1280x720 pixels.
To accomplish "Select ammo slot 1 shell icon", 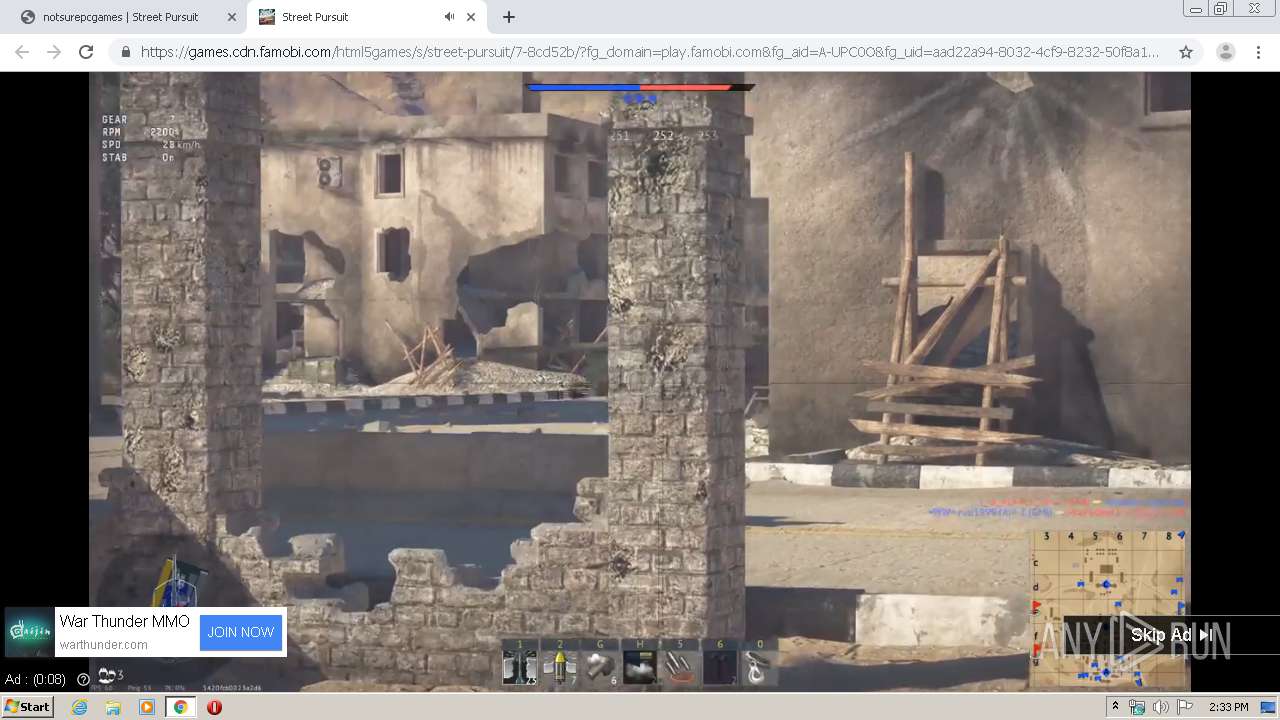I will pyautogui.click(x=519, y=667).
